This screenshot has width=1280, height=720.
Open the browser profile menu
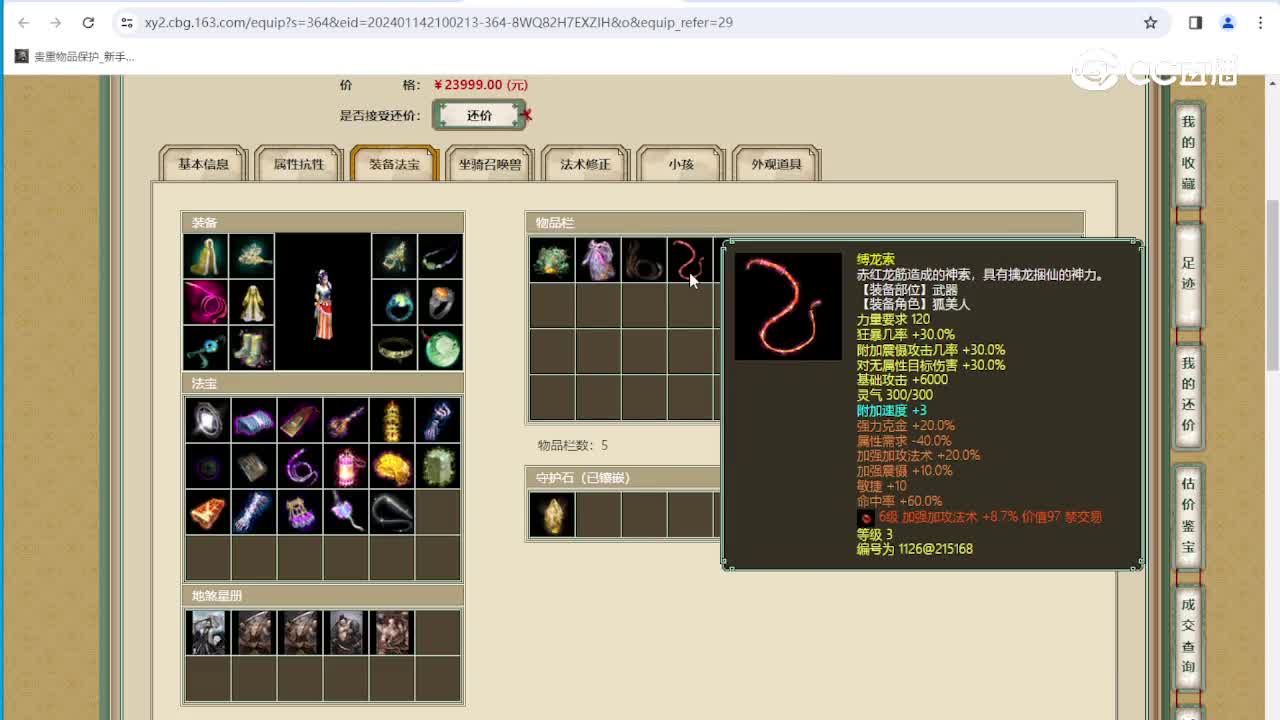click(1228, 22)
